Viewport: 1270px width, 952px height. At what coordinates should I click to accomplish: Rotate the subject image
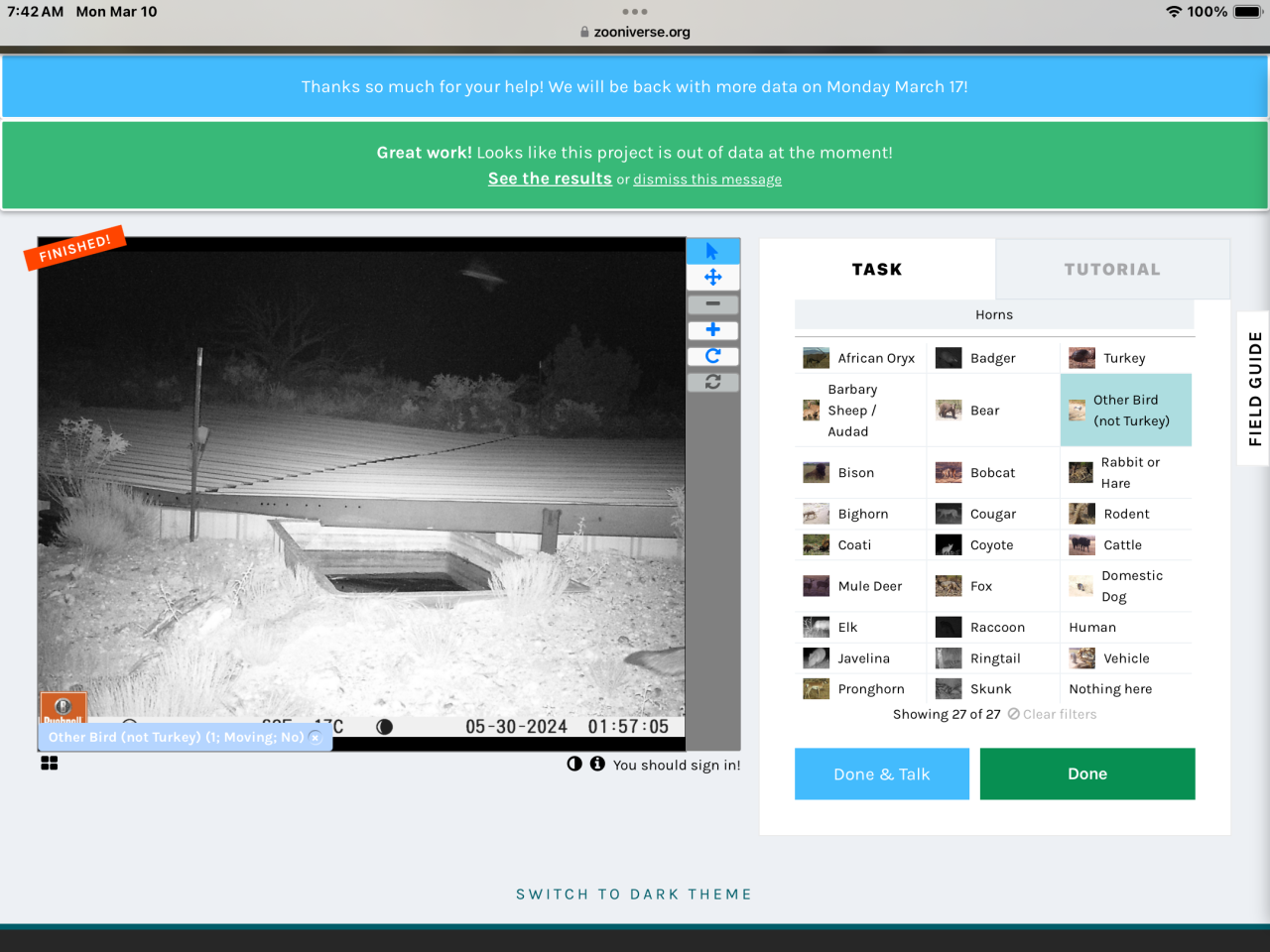click(712, 355)
